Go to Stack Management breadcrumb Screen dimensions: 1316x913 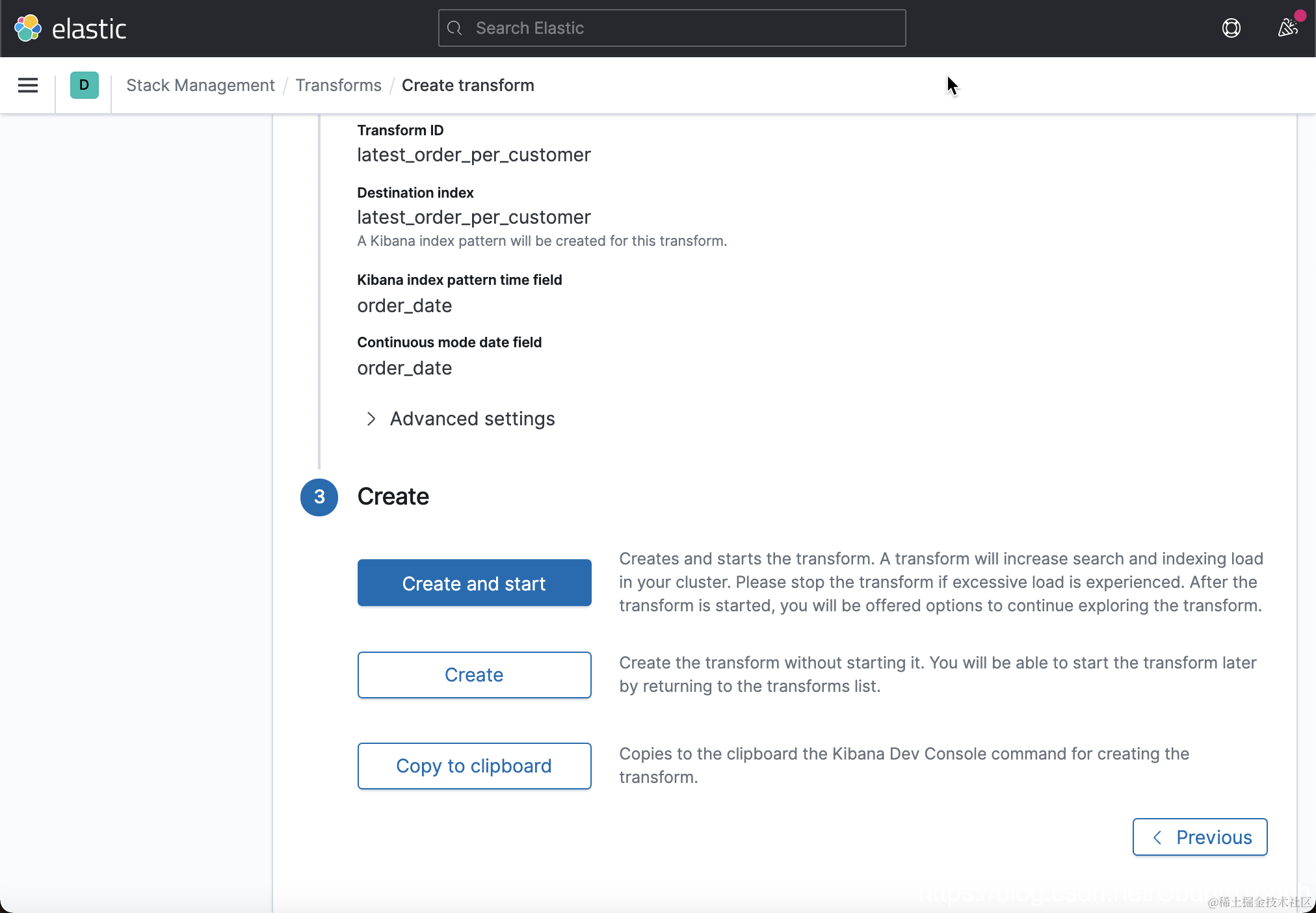click(200, 85)
